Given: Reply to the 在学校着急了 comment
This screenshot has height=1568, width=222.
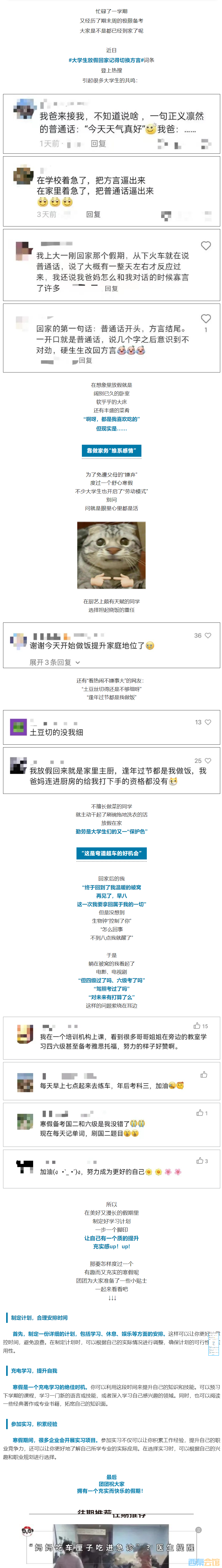Looking at the screenshot, I should (x=93, y=214).
